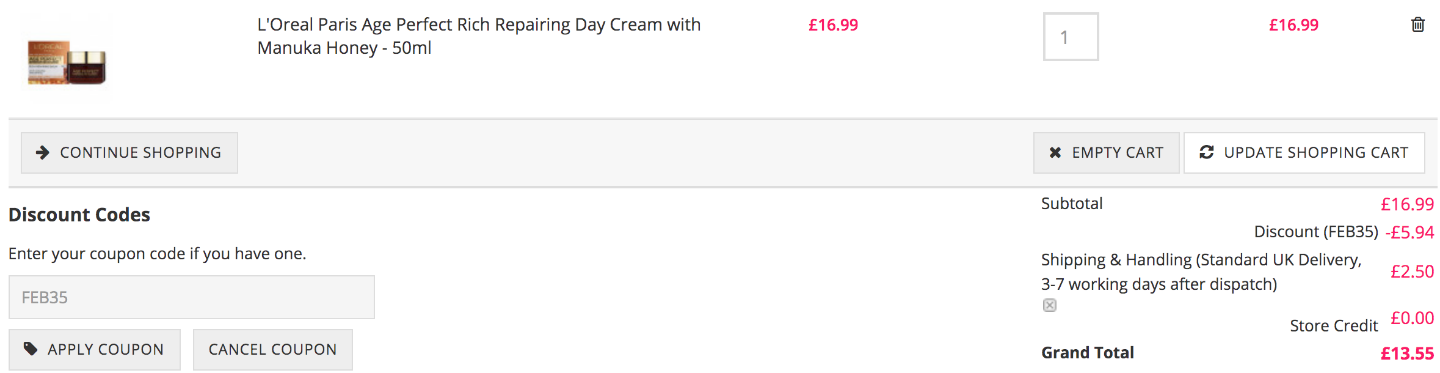Remove the L'Oreal item via trash icon

click(x=1417, y=25)
